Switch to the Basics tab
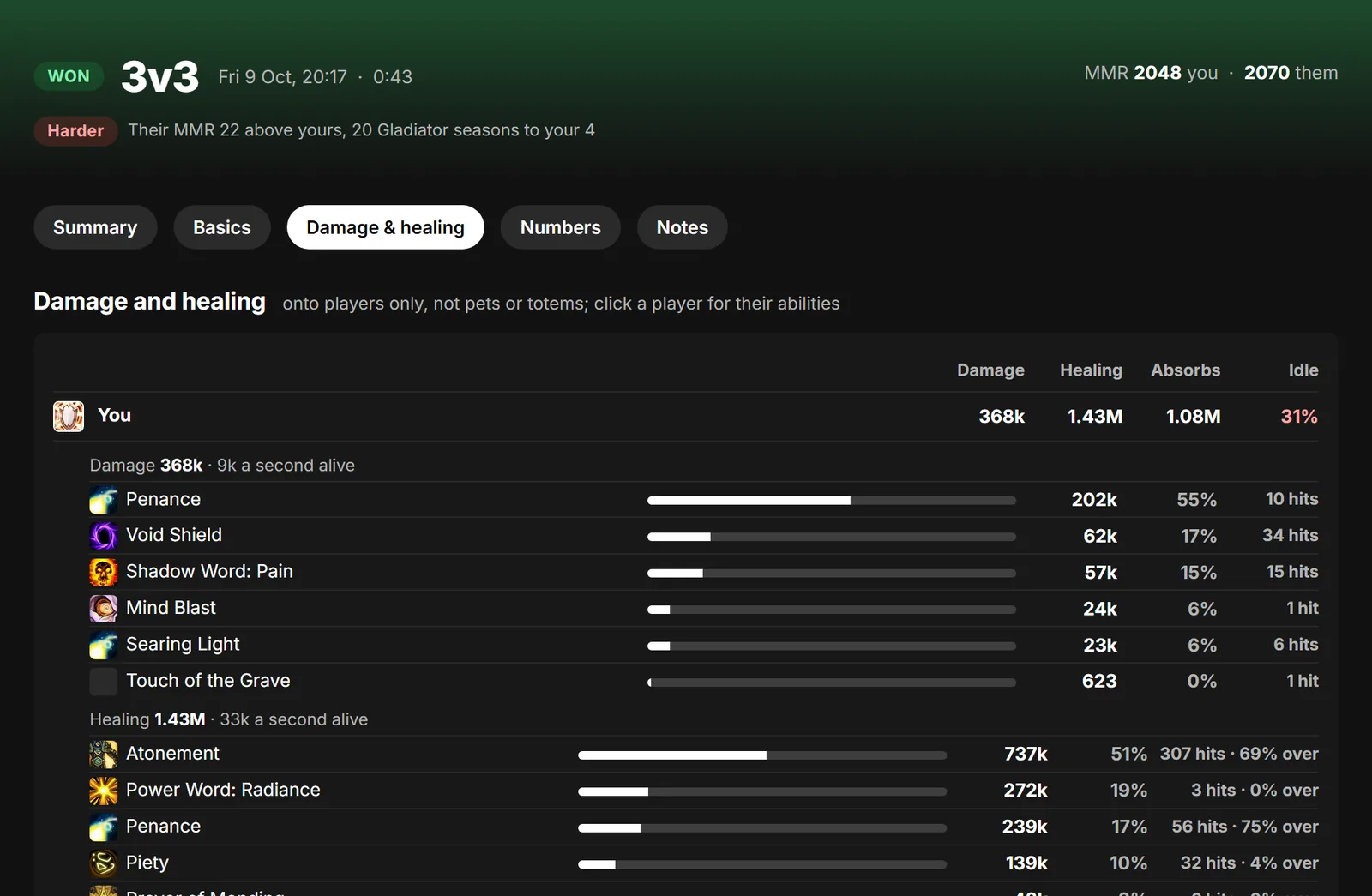 (222, 227)
